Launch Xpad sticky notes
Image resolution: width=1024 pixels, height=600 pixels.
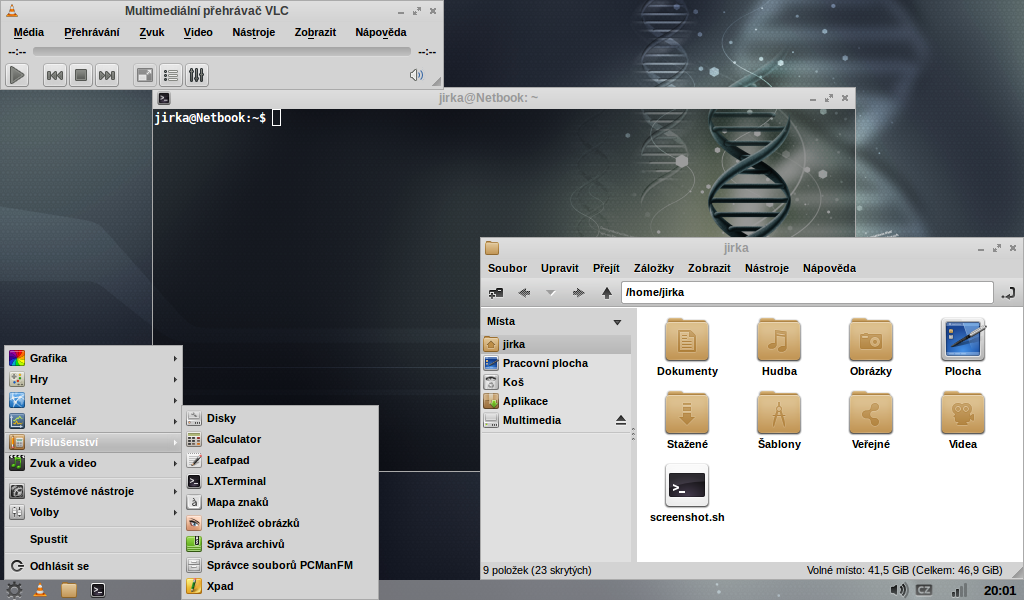pos(280,586)
